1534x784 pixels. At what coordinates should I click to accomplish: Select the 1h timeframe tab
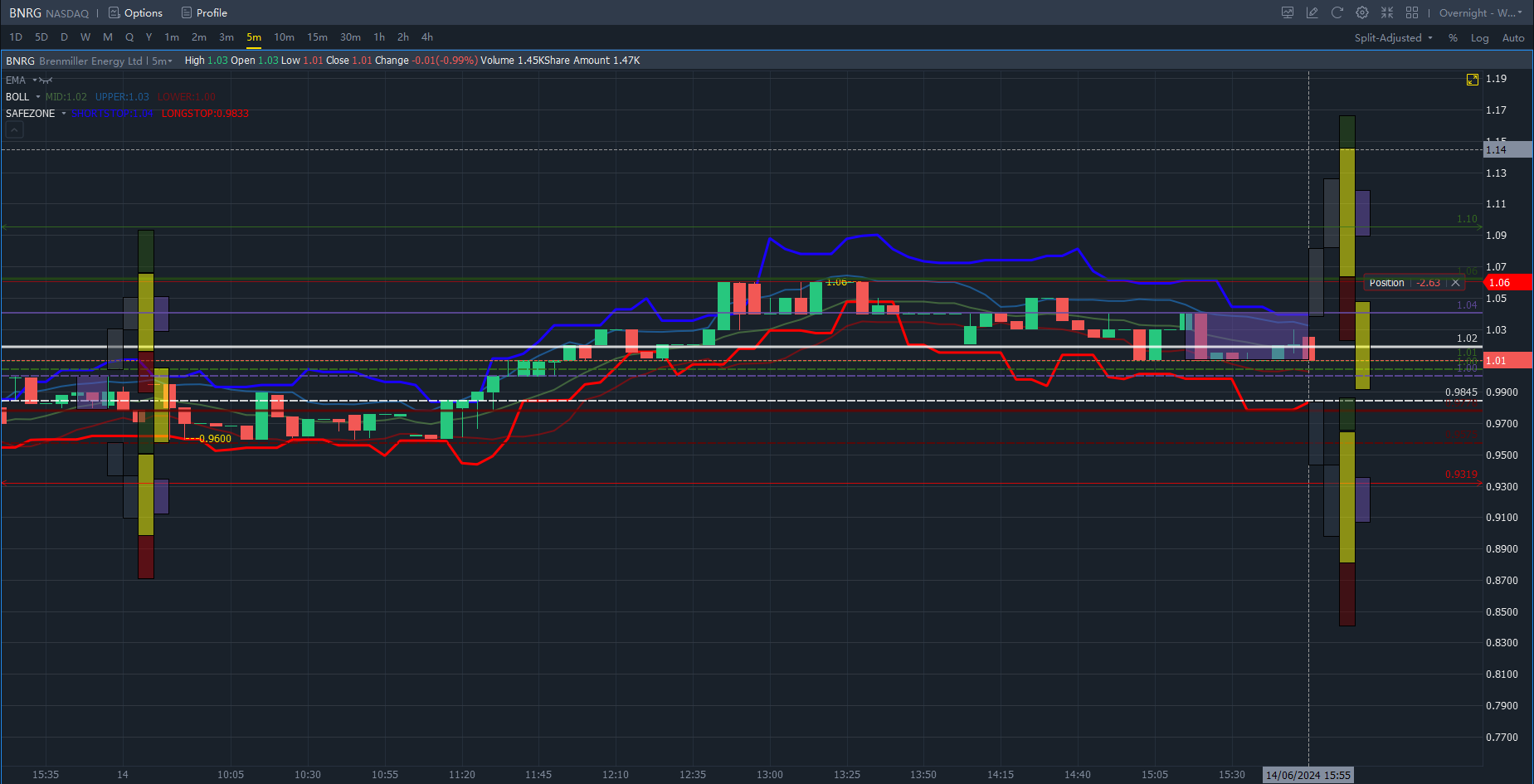(379, 37)
